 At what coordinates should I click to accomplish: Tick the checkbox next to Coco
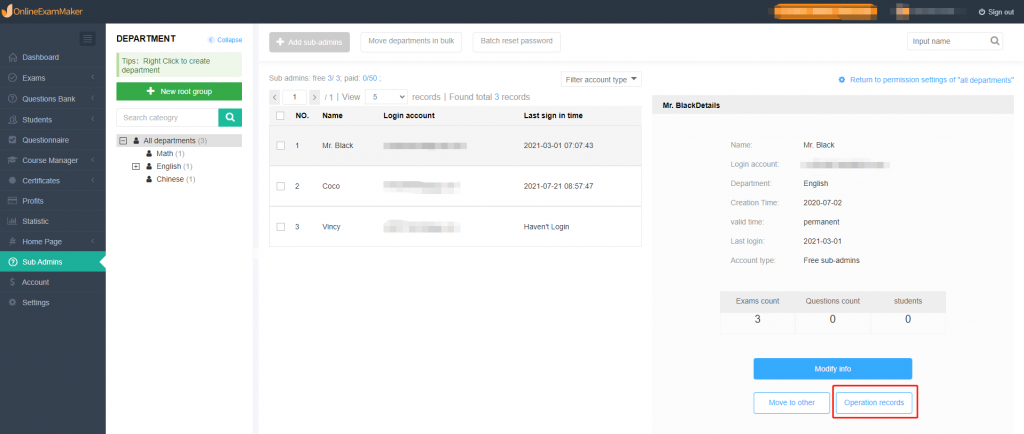280,186
